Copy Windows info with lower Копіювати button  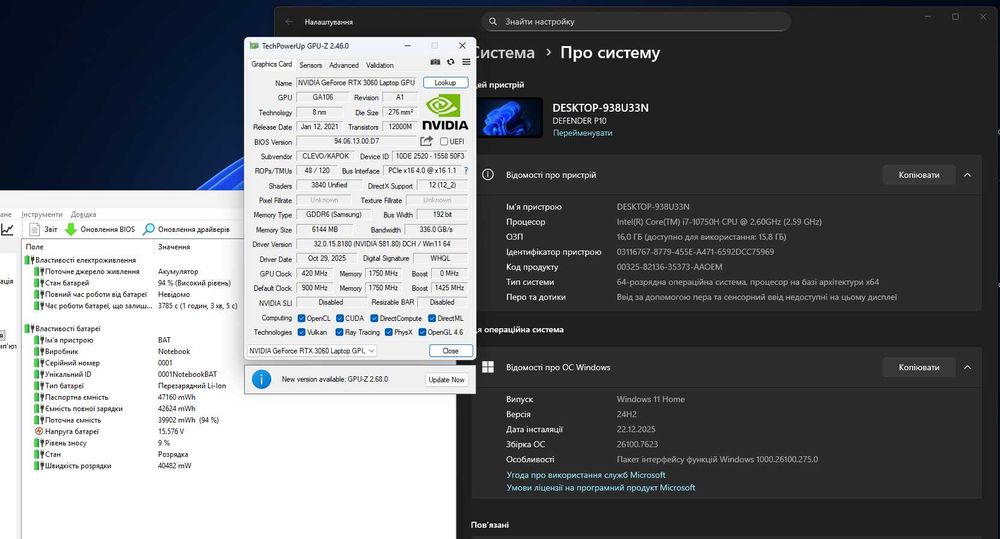919,367
